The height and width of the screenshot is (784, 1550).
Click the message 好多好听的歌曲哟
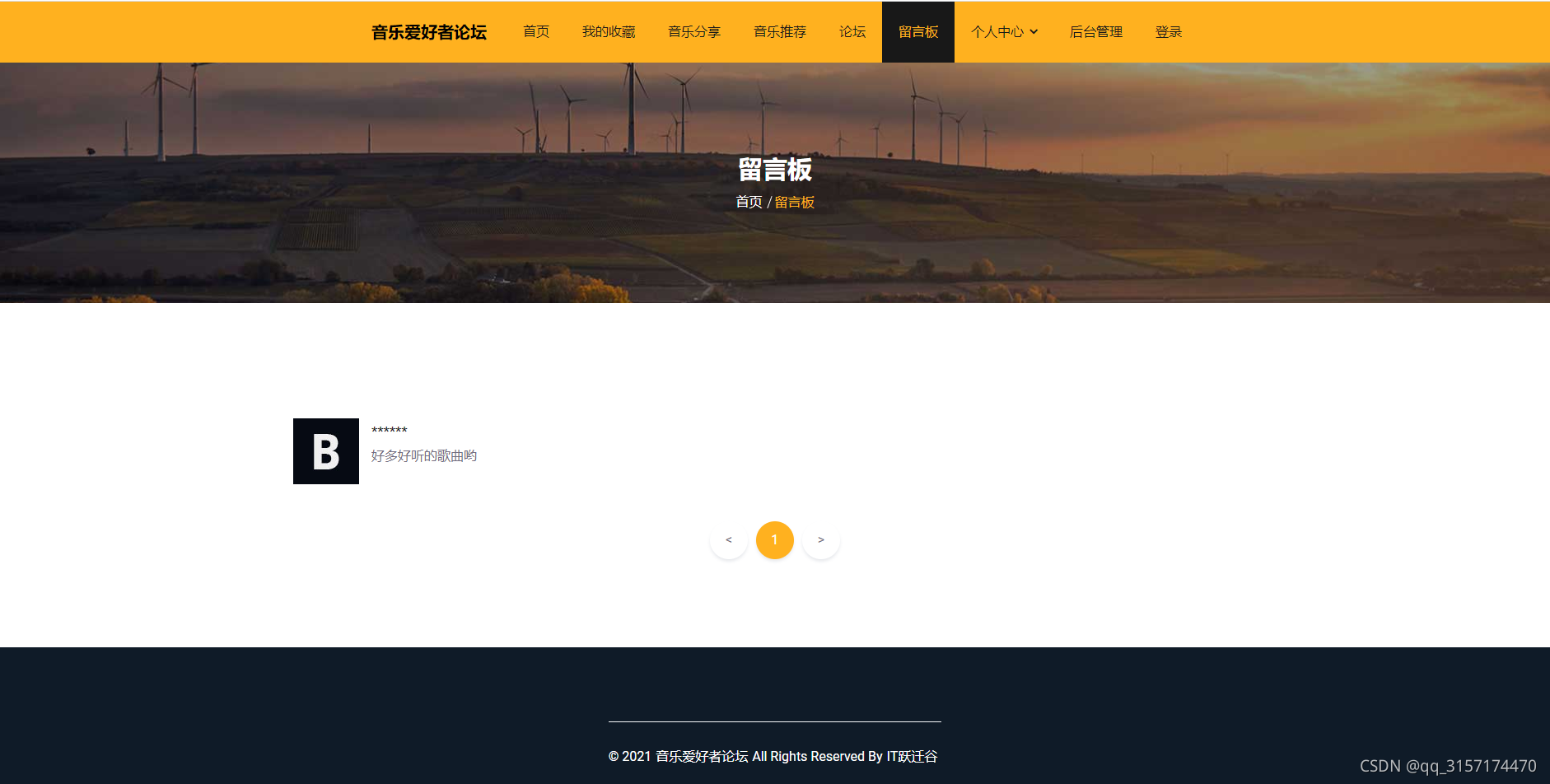click(424, 455)
